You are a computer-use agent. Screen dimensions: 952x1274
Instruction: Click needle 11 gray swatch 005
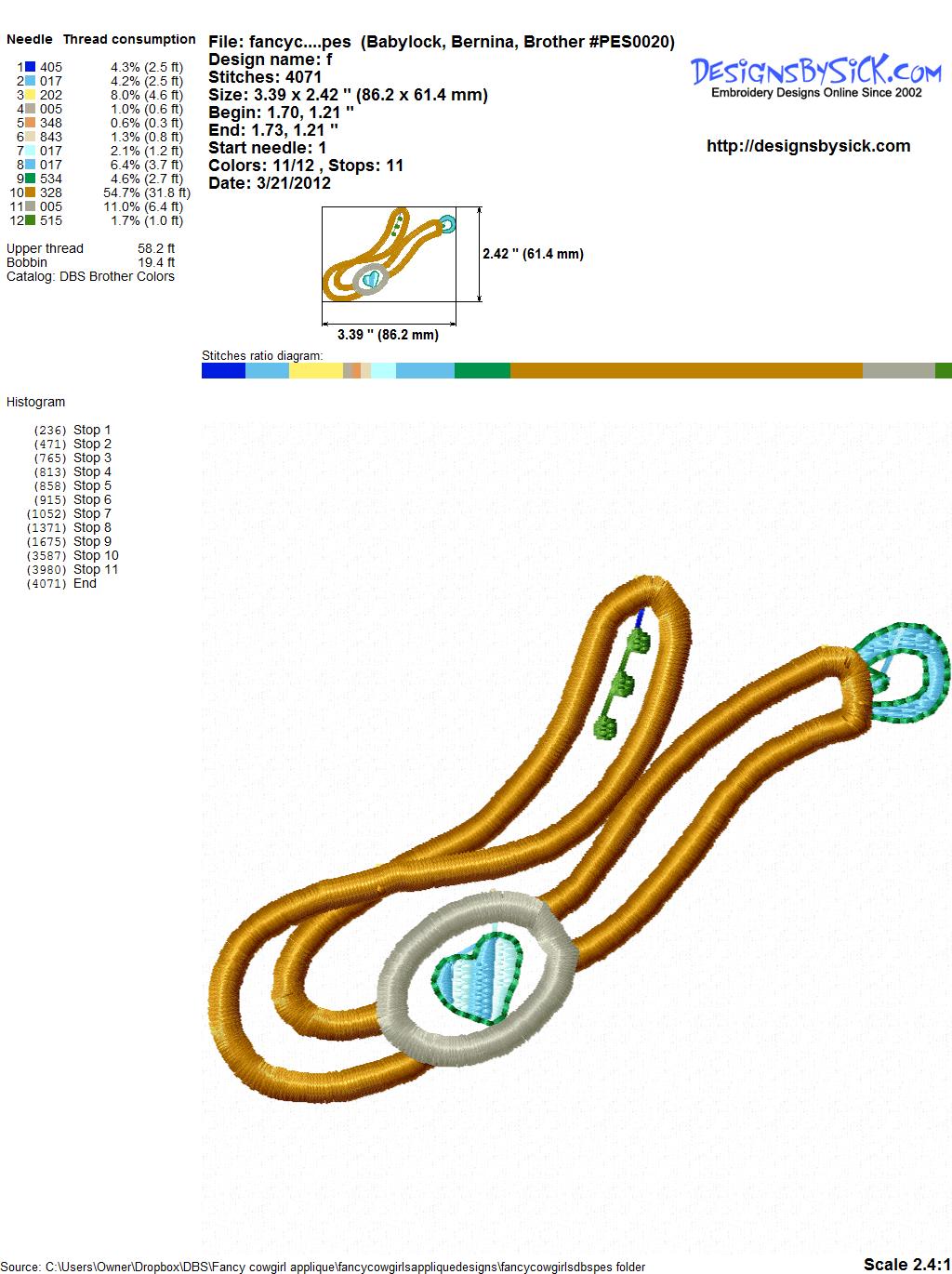pos(31,206)
